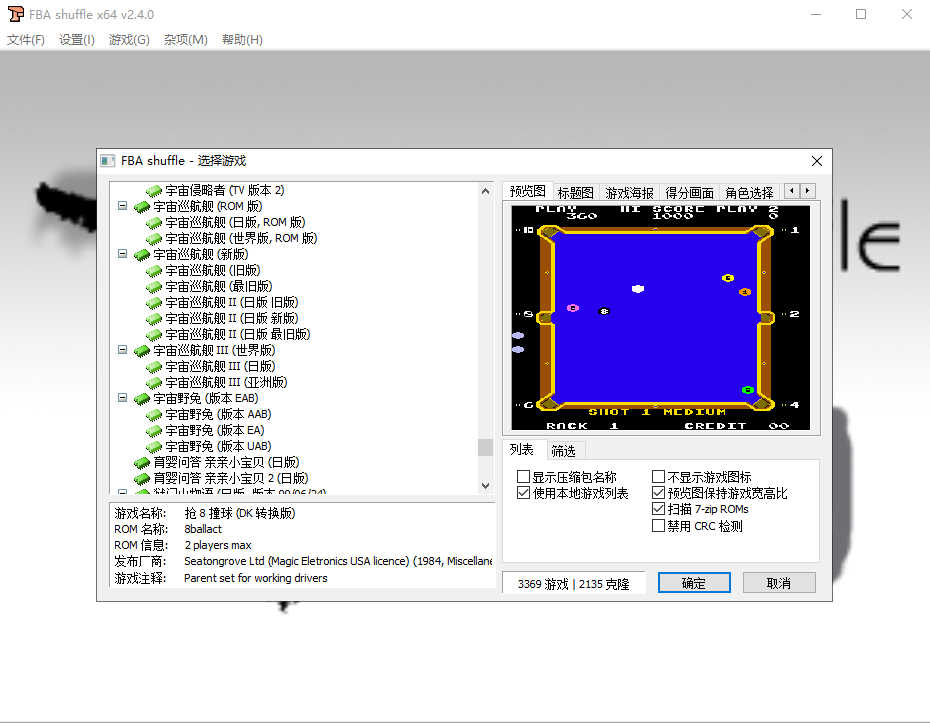Click the ROM icon beside 宇宙巡航舰 III (亚洲版)

tap(153, 382)
